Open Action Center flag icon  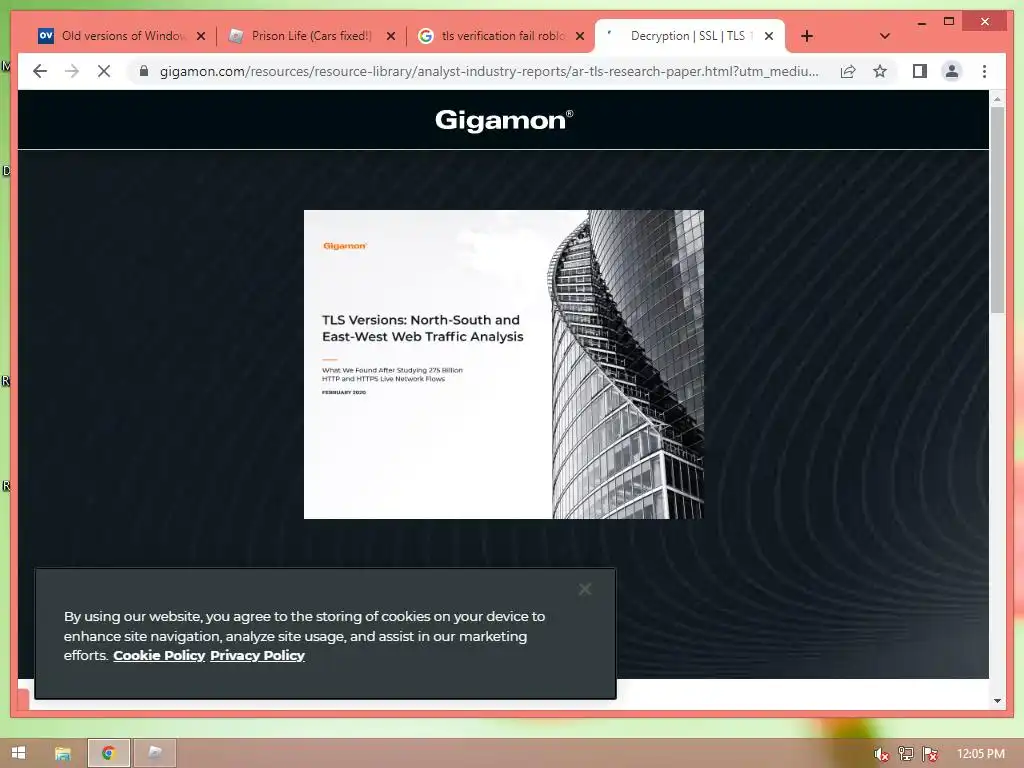[929, 754]
